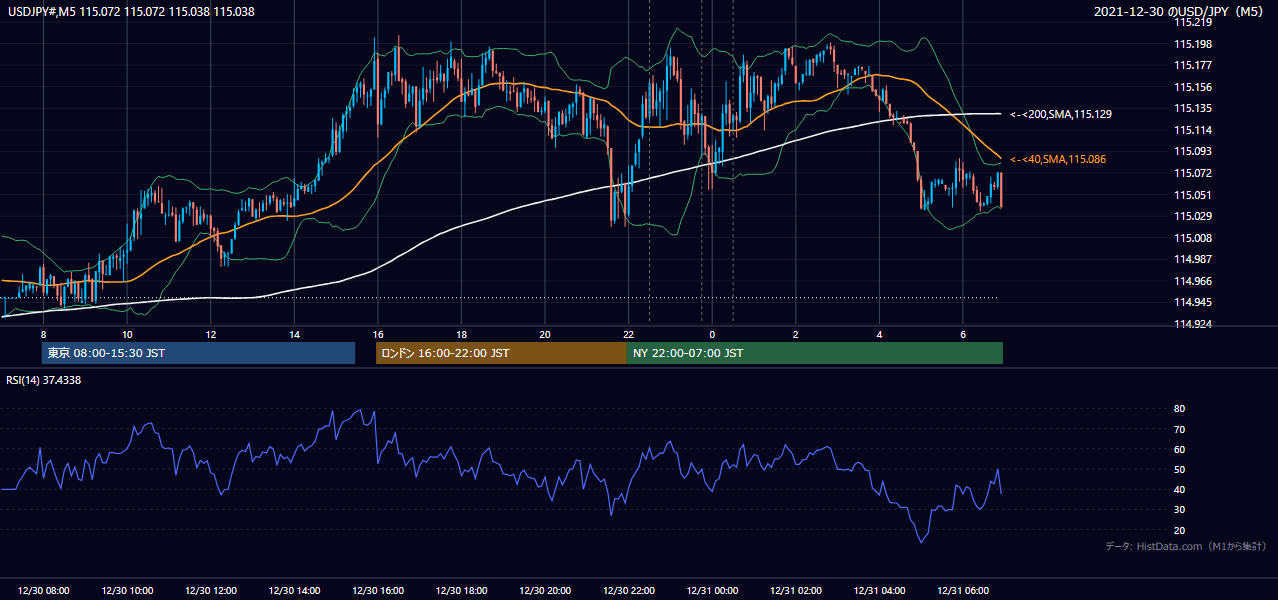Select the ロンドン 16:00-22:00 JST session bar

click(x=501, y=353)
